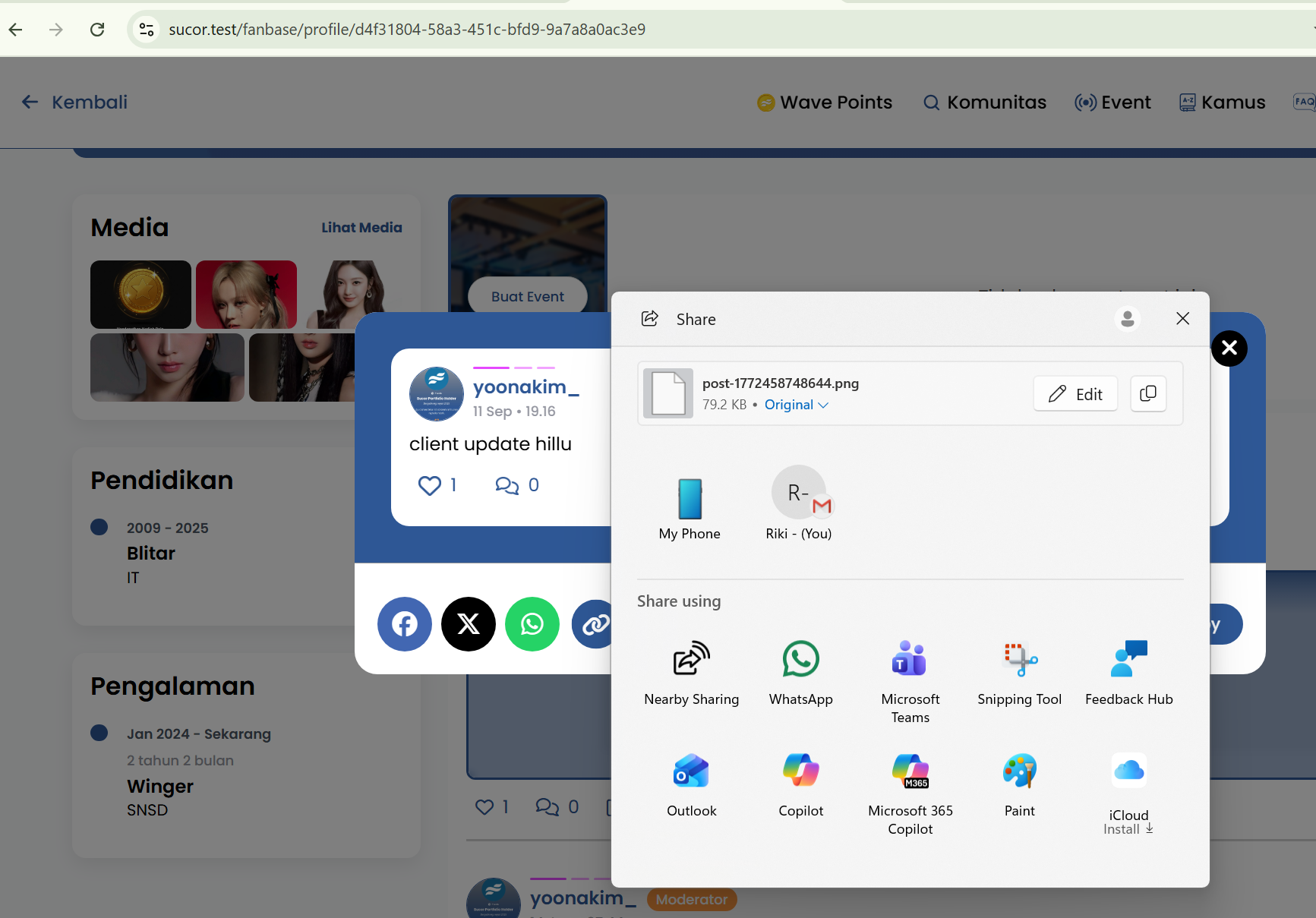The height and width of the screenshot is (918, 1316).
Task: Open comments on the client update hillu post
Action: point(507,485)
